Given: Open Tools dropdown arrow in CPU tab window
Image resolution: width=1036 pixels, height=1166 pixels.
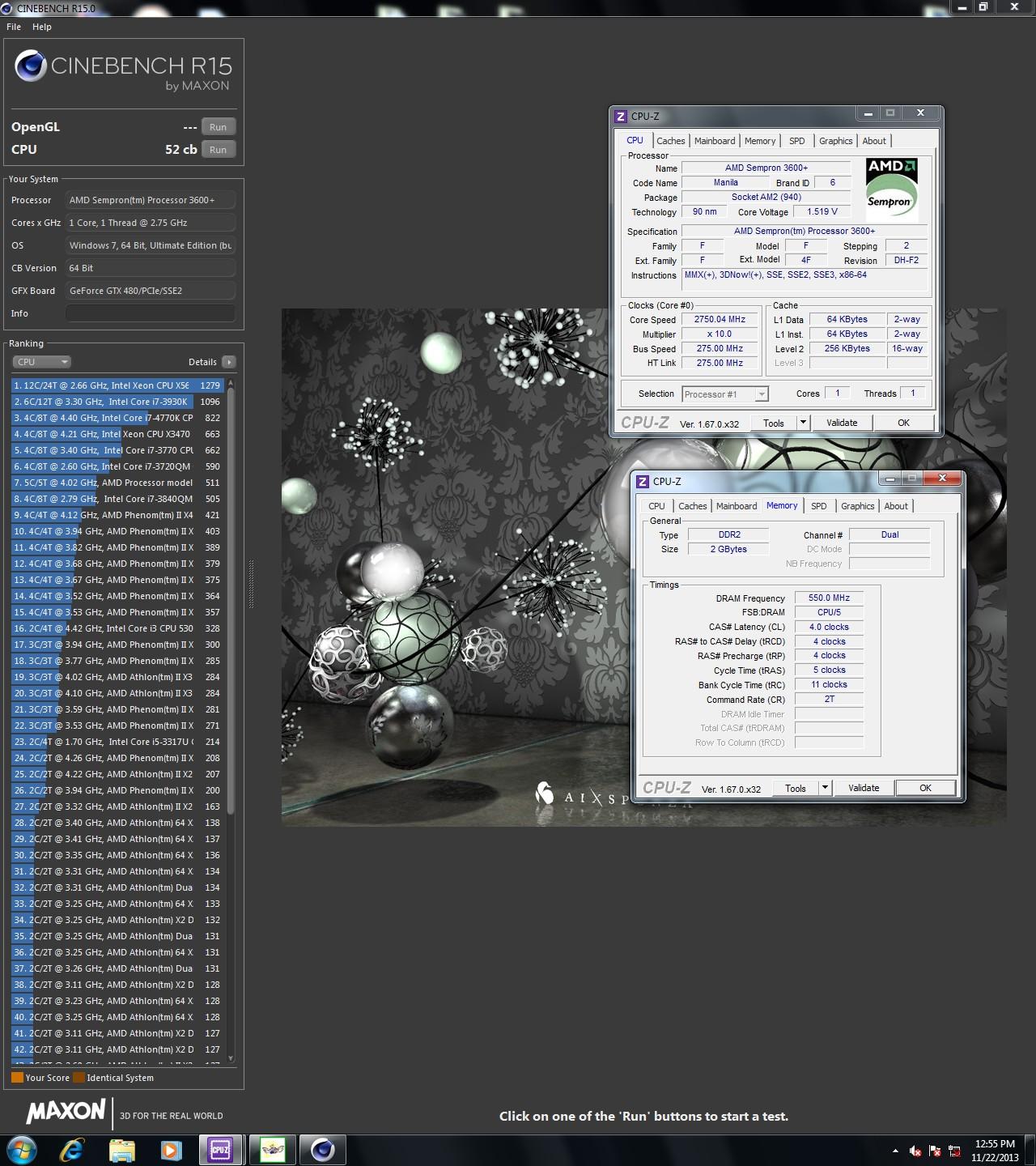Looking at the screenshot, I should (x=803, y=423).
